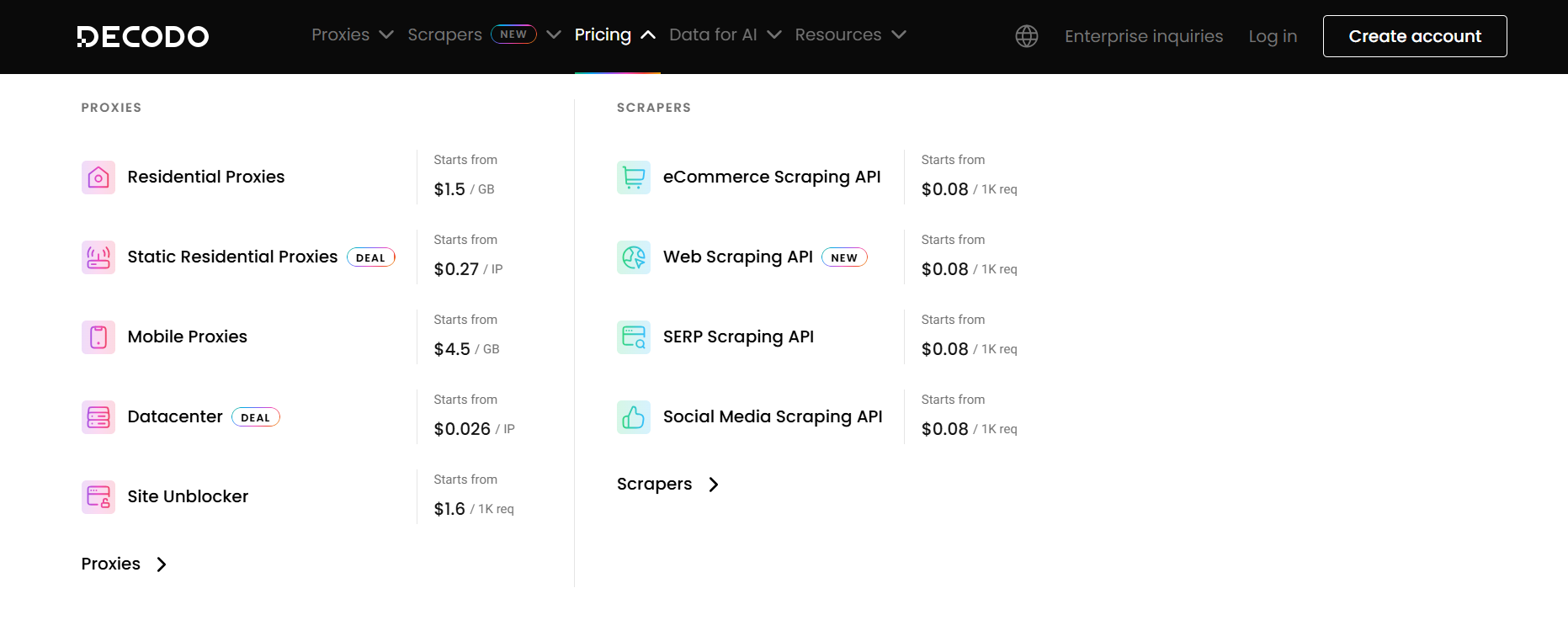Click the Static Residential Proxies router icon
This screenshot has width=1568, height=620.
[x=98, y=257]
